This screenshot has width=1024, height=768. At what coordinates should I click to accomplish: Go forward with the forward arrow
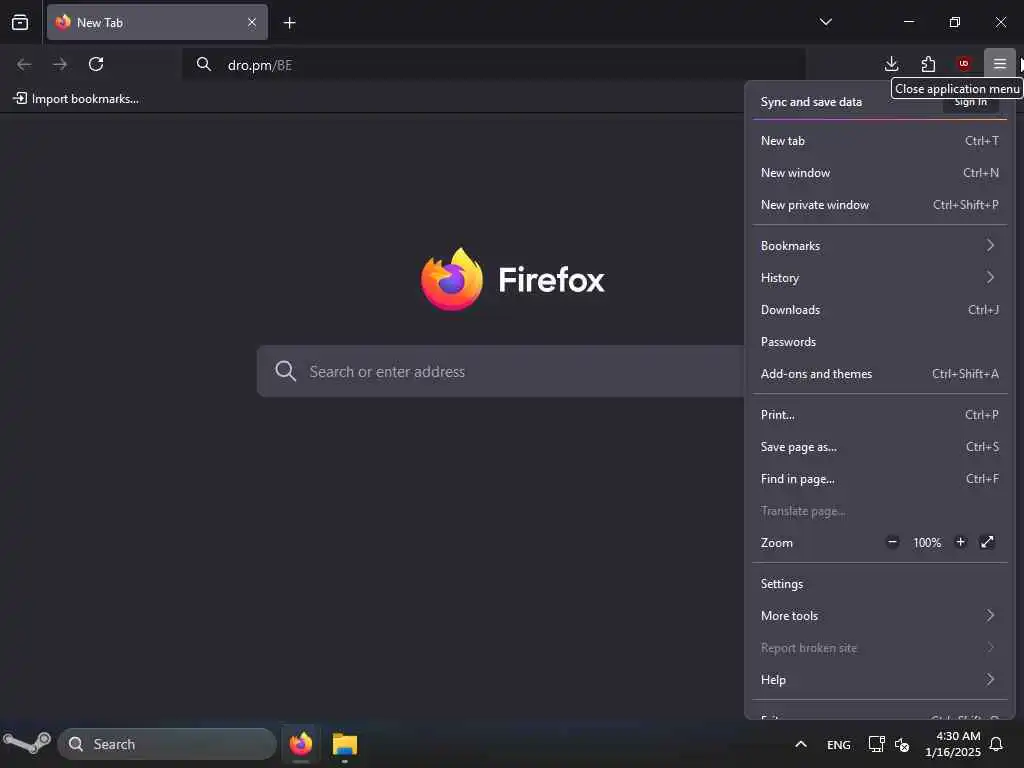pos(60,64)
